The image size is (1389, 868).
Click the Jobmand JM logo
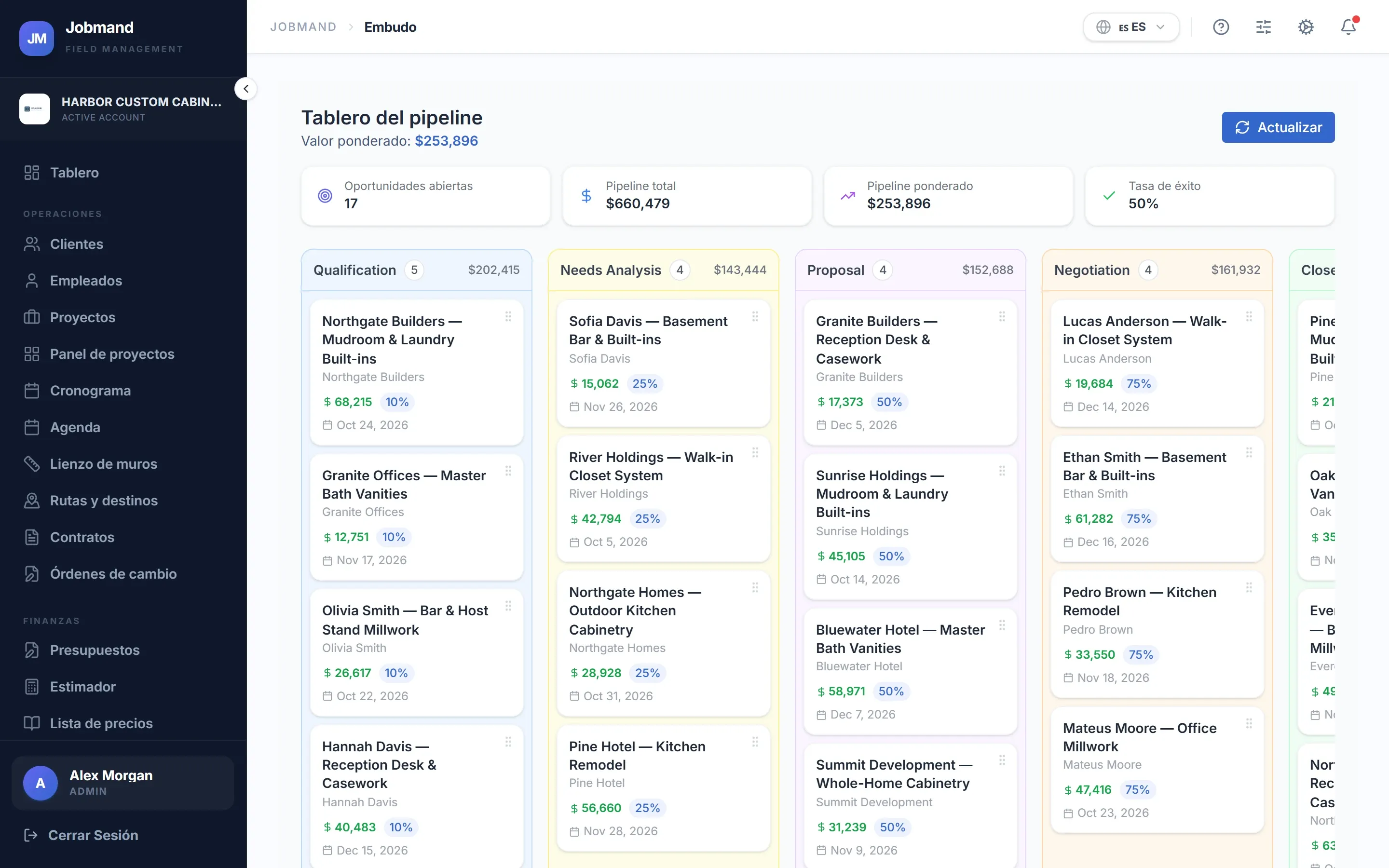tap(37, 39)
